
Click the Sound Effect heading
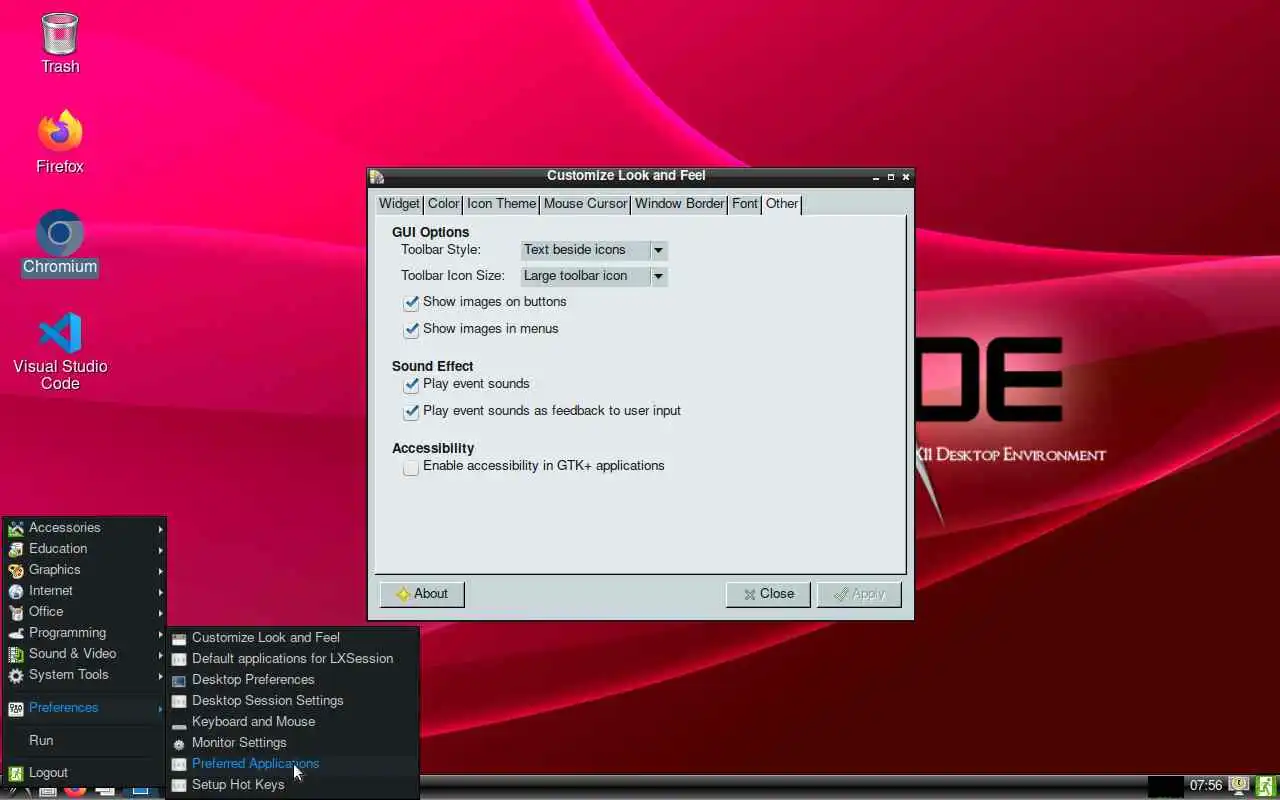433,366
